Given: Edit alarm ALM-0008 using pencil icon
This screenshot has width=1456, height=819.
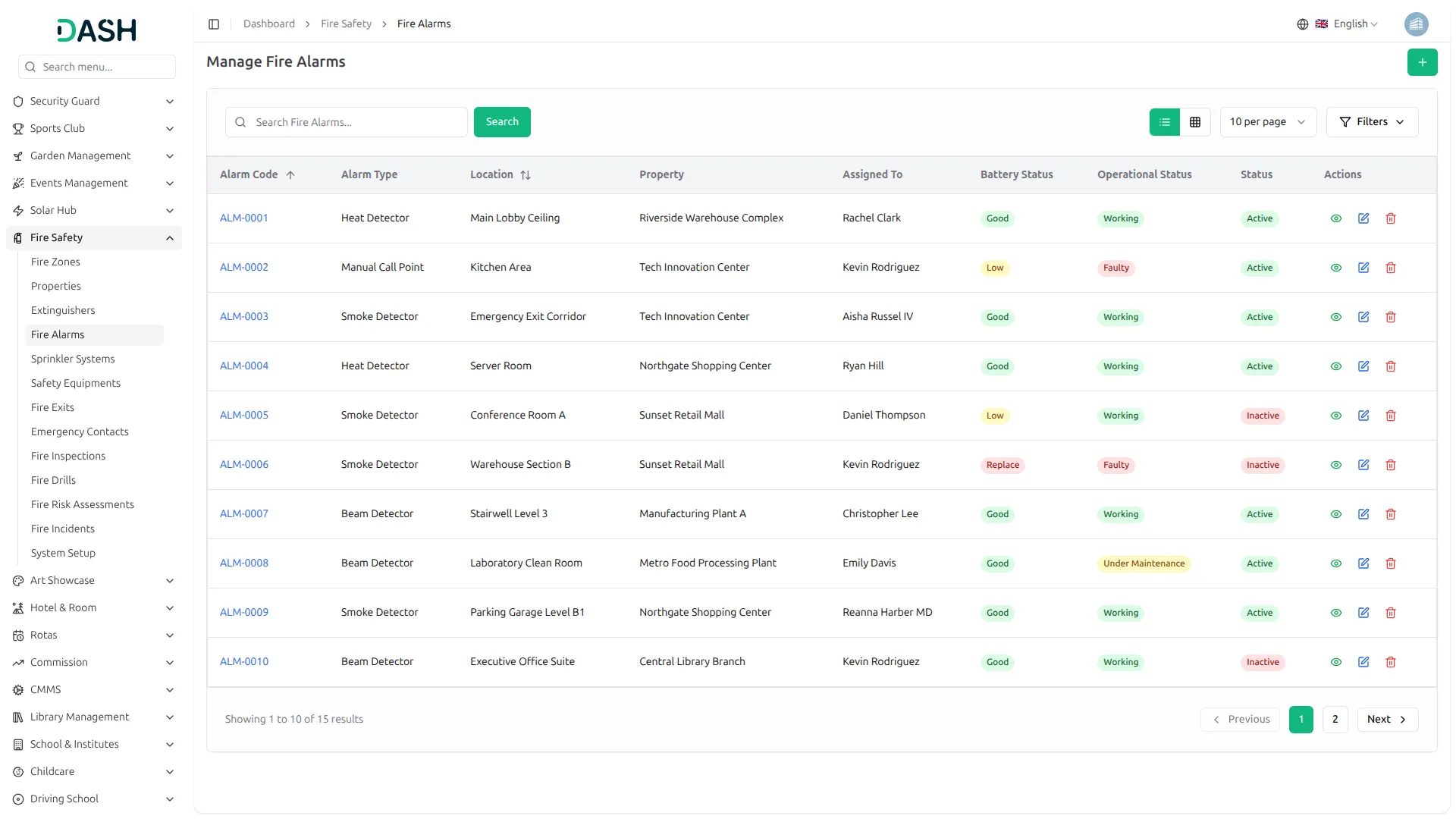Looking at the screenshot, I should 1363,563.
